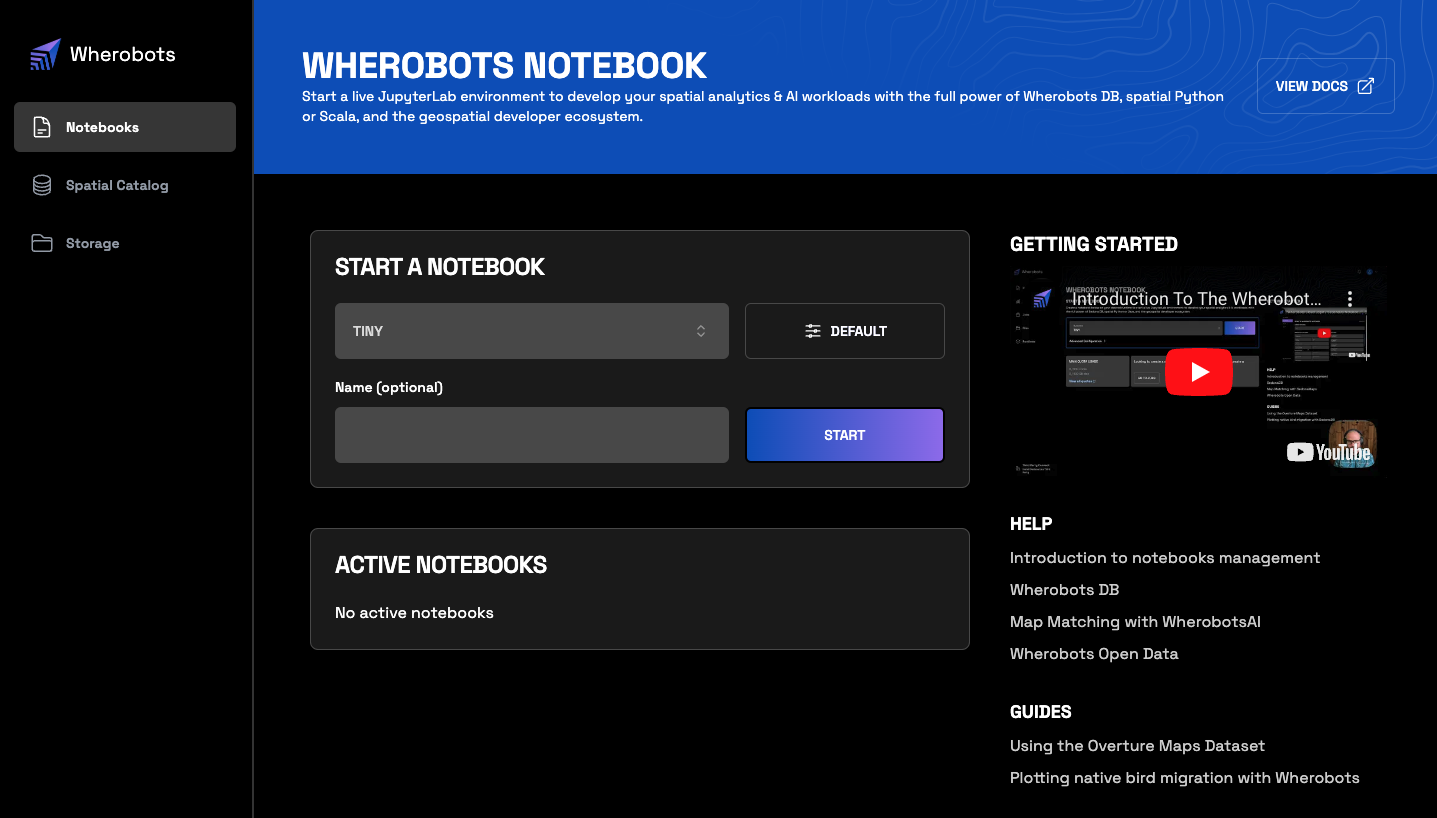1437x818 pixels.
Task: Click the sliders icon beside DEFAULT
Action: point(813,331)
